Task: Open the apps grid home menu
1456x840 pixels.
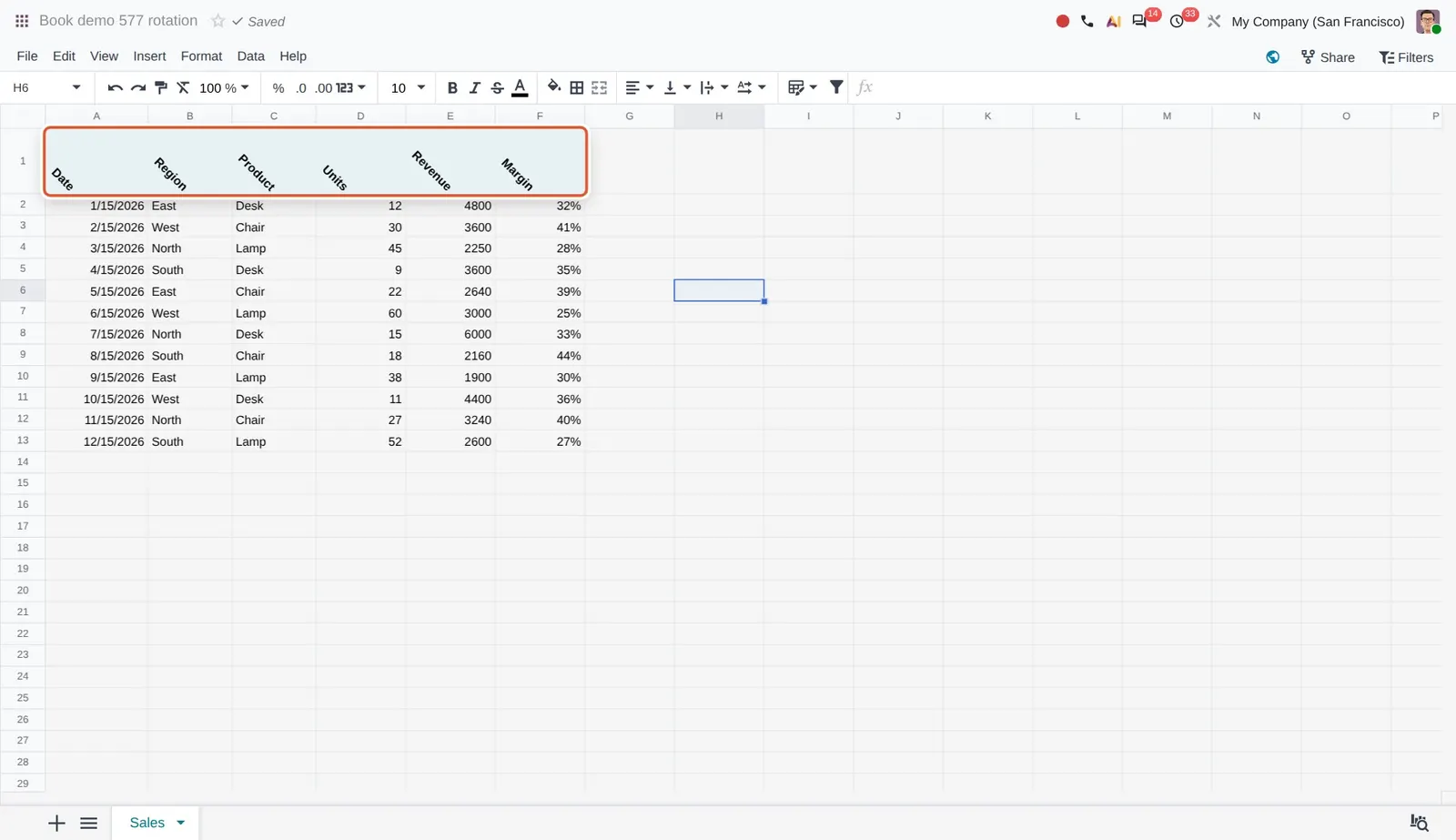Action: [22, 21]
